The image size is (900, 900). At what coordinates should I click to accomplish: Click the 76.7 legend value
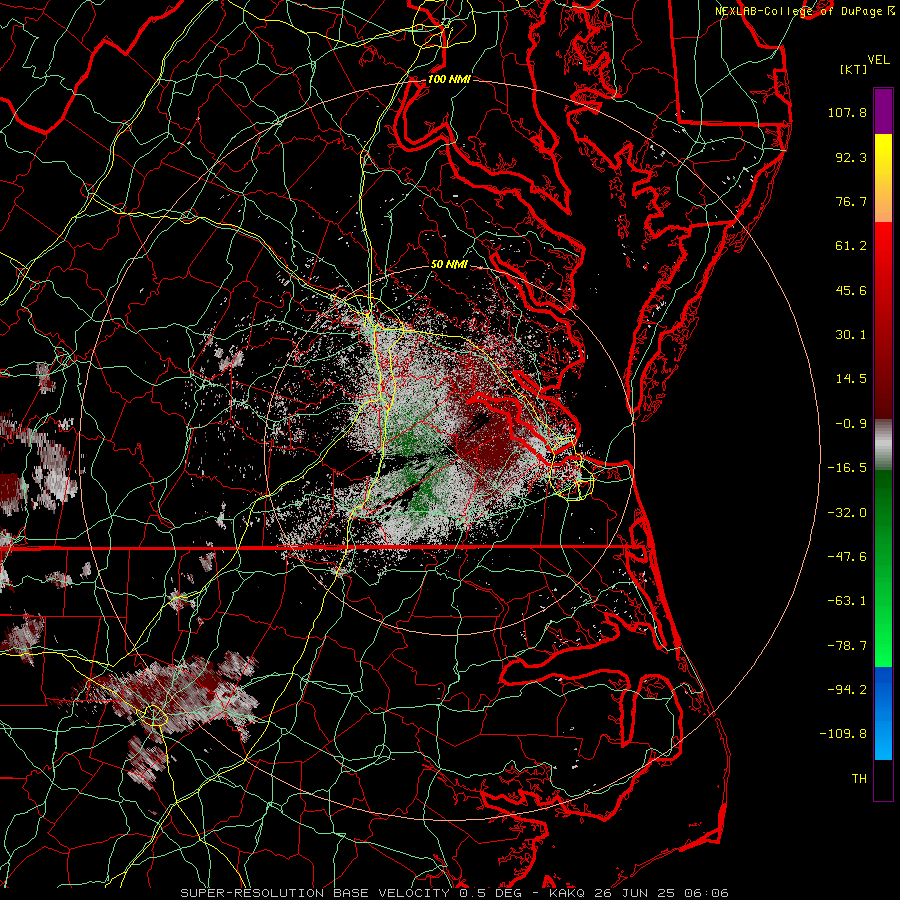[851, 201]
